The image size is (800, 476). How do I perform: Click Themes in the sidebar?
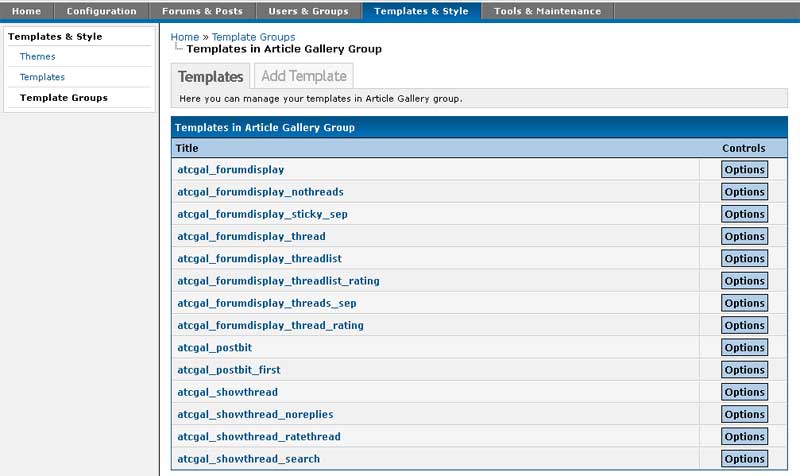[38, 56]
